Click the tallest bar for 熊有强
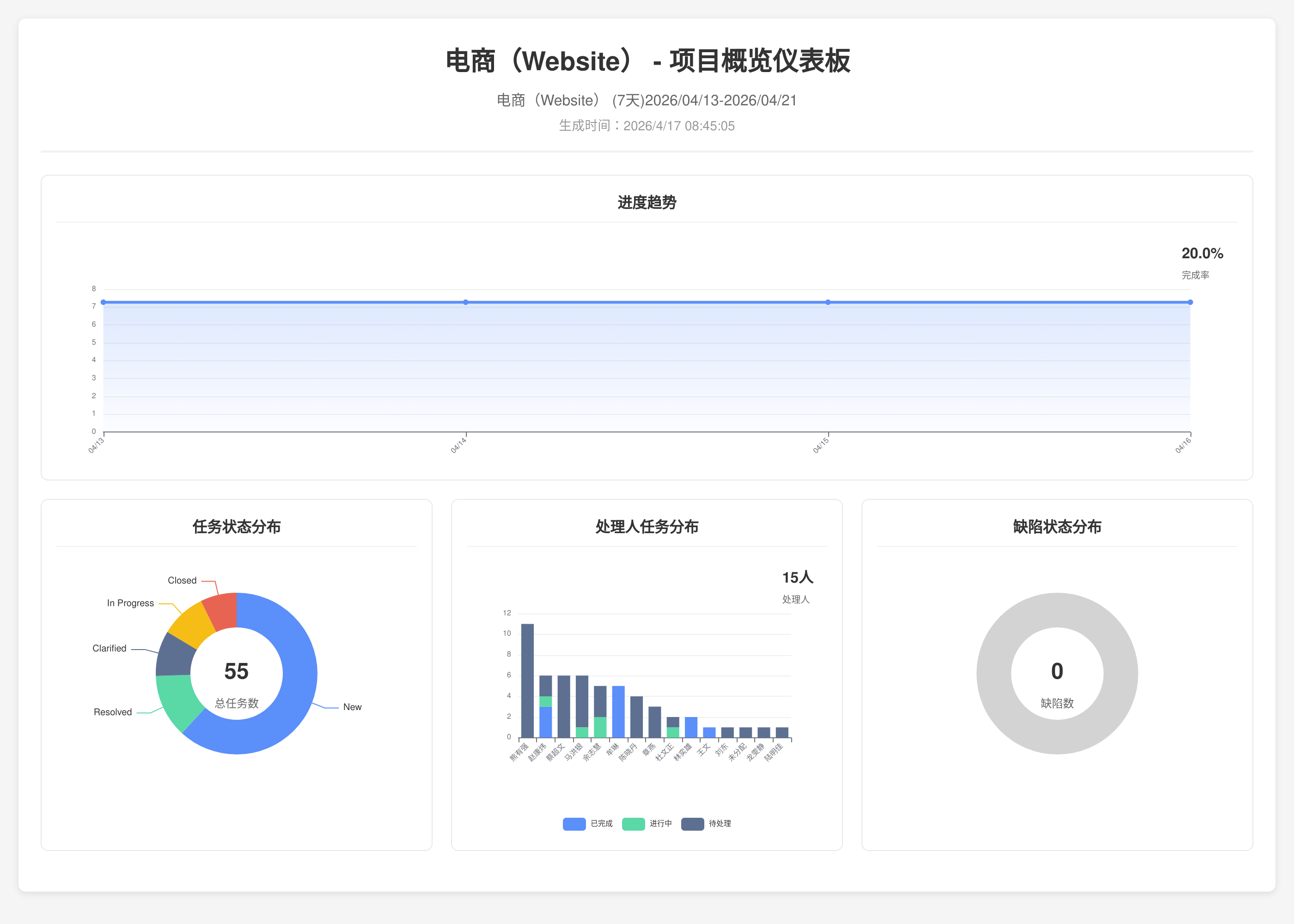 click(527, 680)
